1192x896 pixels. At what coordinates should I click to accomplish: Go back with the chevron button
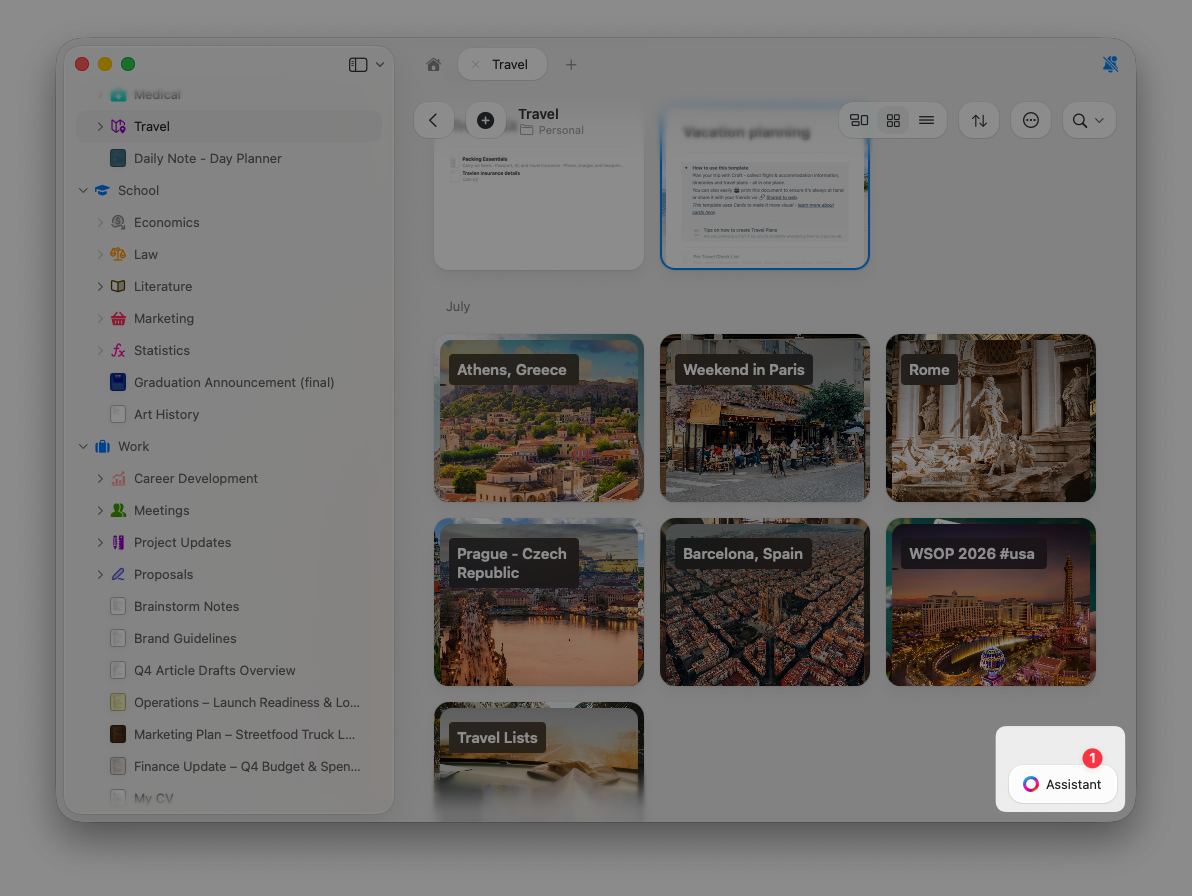coord(433,120)
